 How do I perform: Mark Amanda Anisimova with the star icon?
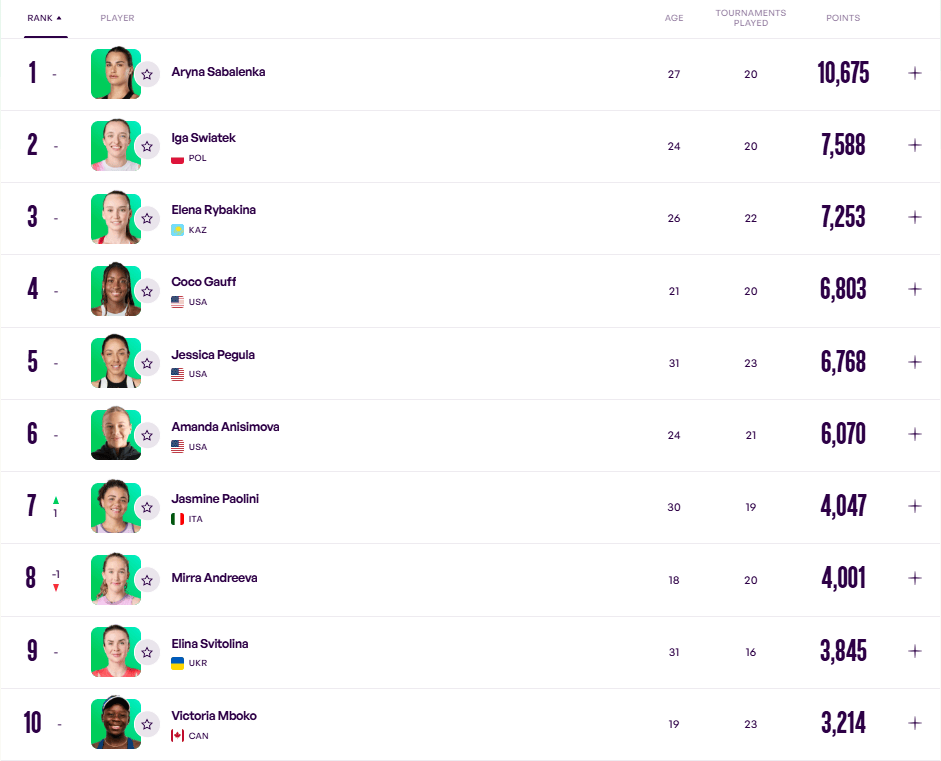click(147, 435)
